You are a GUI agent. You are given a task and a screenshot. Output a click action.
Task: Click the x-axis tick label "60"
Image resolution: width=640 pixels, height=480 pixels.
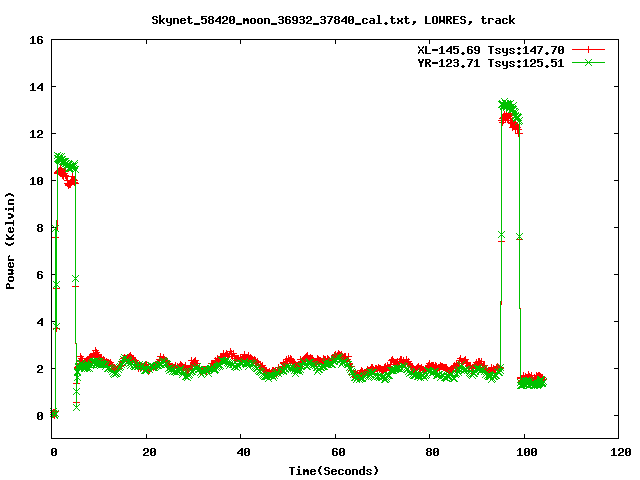pos(338,452)
